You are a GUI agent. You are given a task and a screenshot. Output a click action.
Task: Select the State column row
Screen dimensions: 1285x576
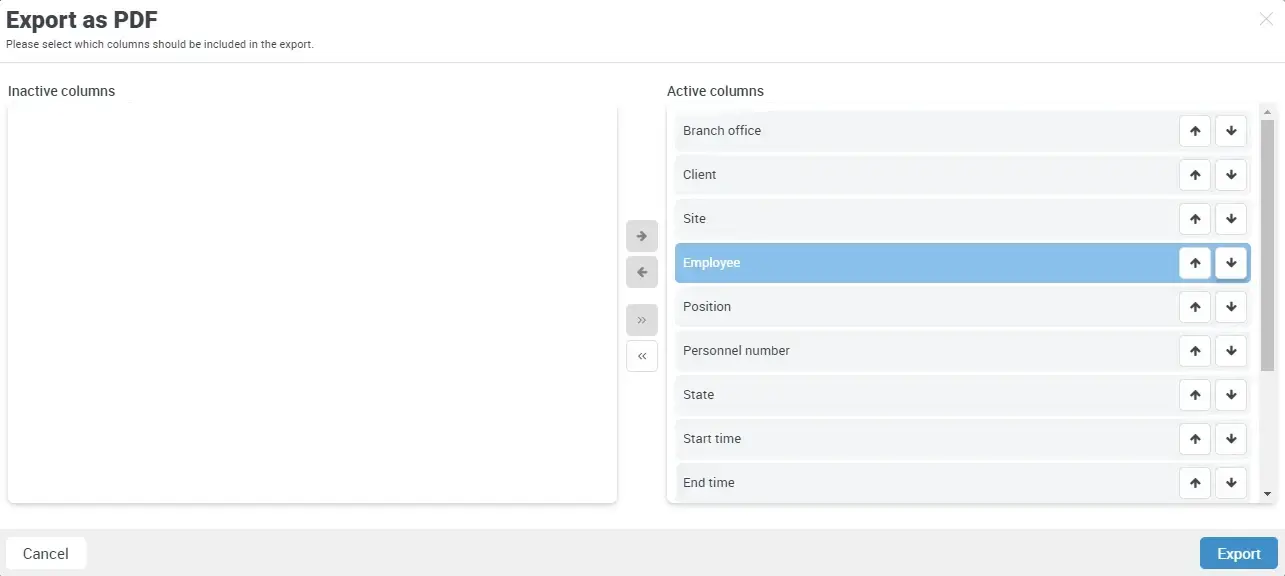[900, 395]
